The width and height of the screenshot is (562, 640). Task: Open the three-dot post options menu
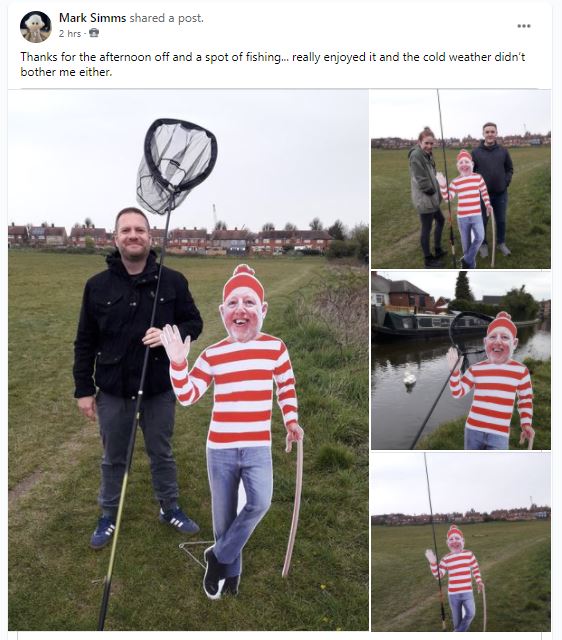524,26
